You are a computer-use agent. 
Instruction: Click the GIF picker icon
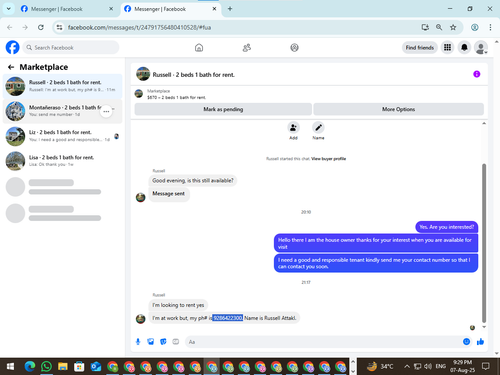tap(176, 342)
